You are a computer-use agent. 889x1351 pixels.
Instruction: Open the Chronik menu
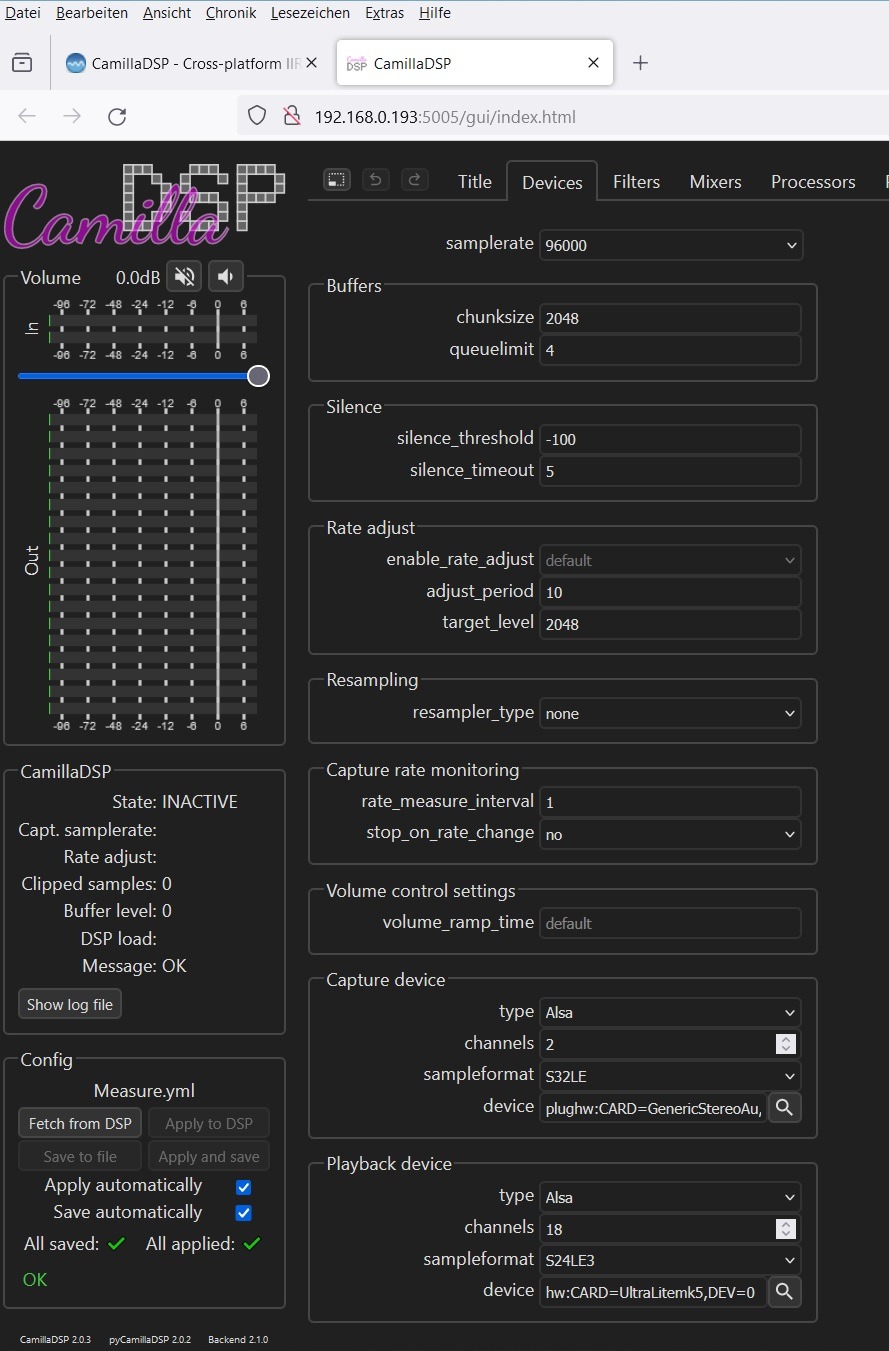[231, 13]
